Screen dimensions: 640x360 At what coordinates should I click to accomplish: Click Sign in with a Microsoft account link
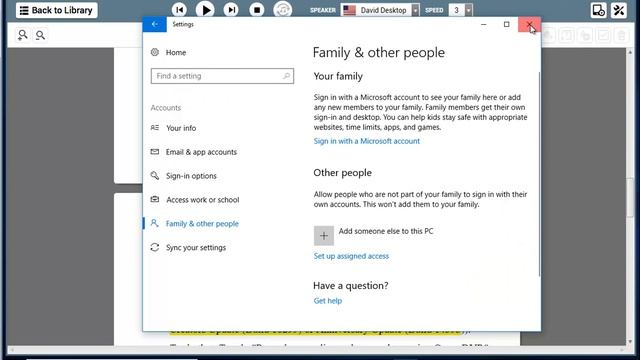(367, 141)
